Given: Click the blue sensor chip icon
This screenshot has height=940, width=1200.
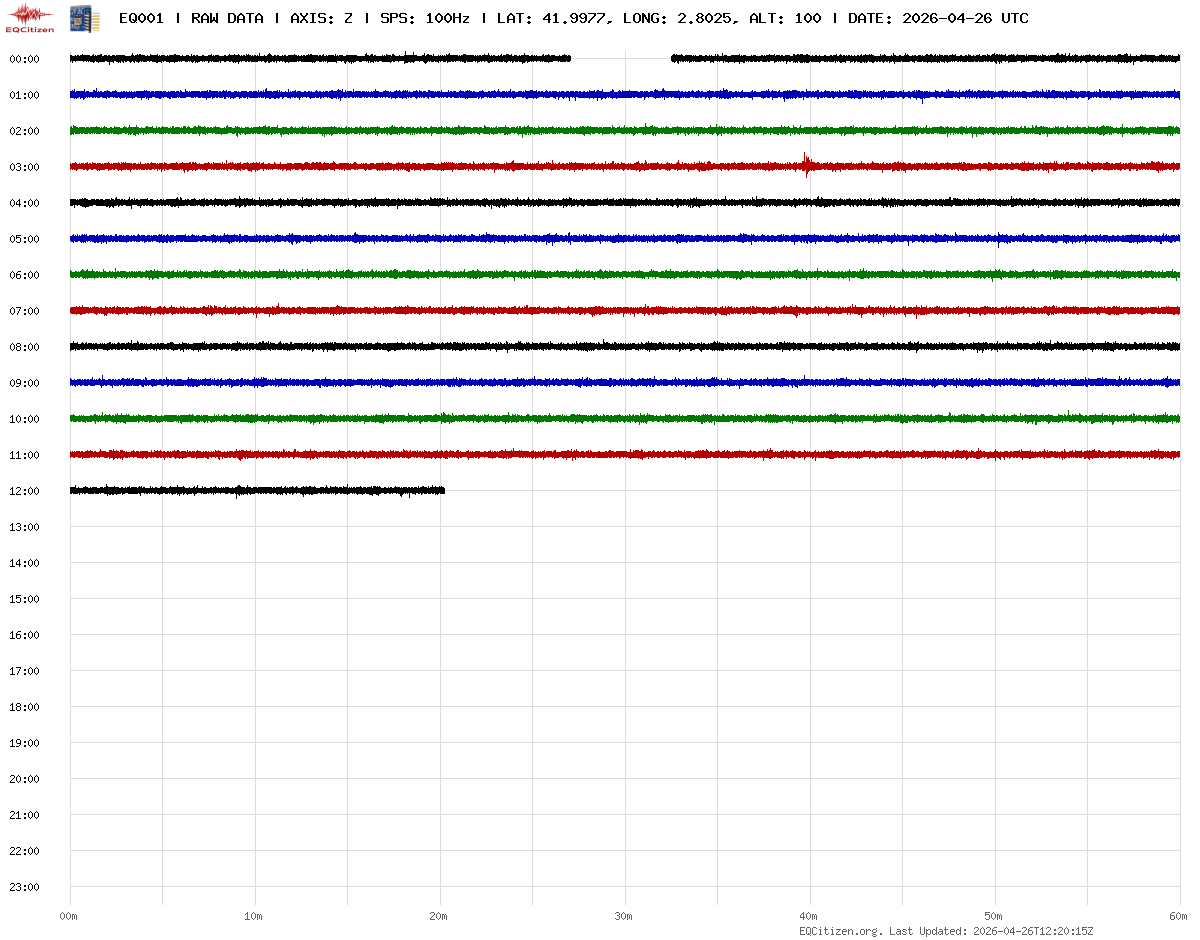Looking at the screenshot, I should [x=78, y=17].
